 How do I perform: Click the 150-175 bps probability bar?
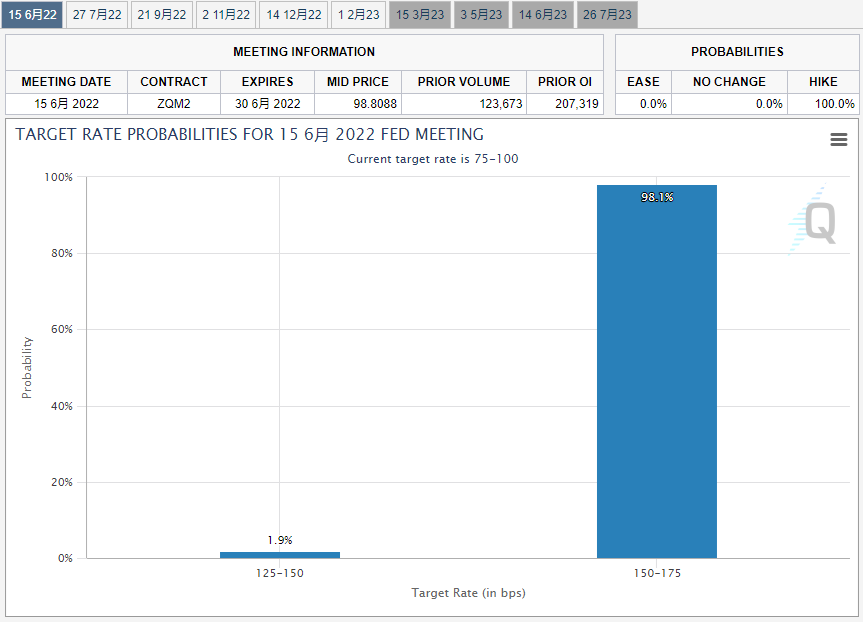656,371
